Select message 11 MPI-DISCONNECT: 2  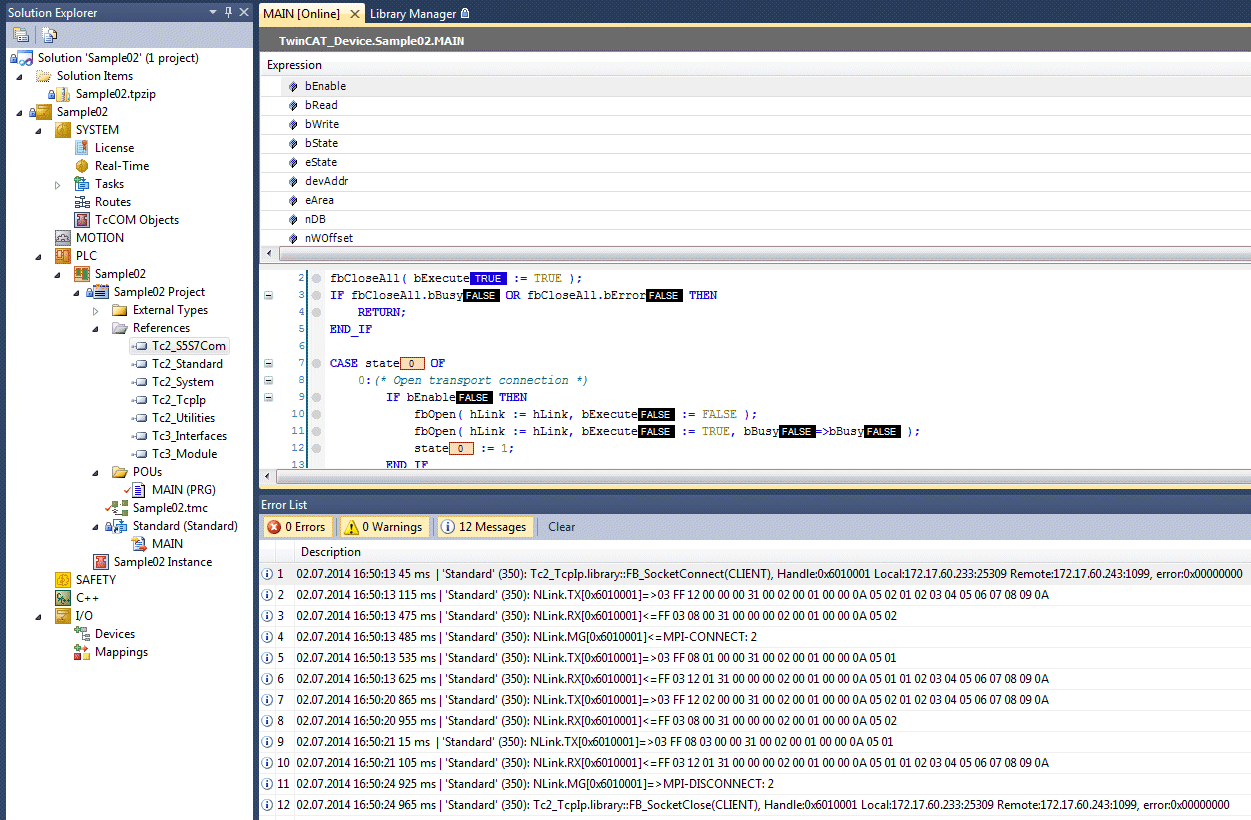(754, 784)
